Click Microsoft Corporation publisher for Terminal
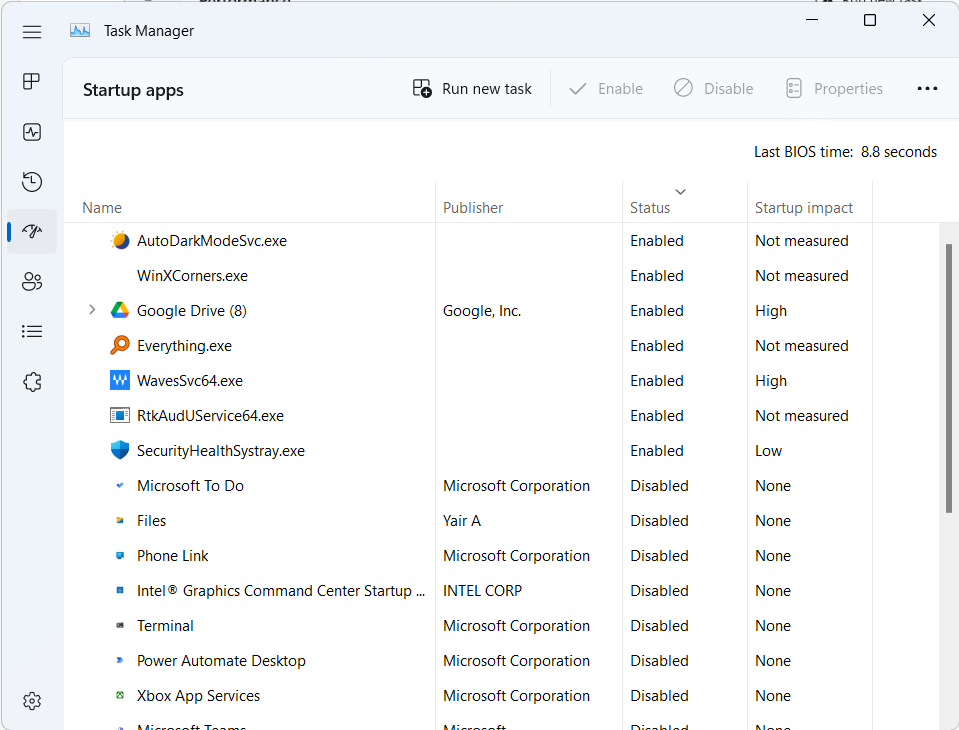959x730 pixels. (x=516, y=626)
